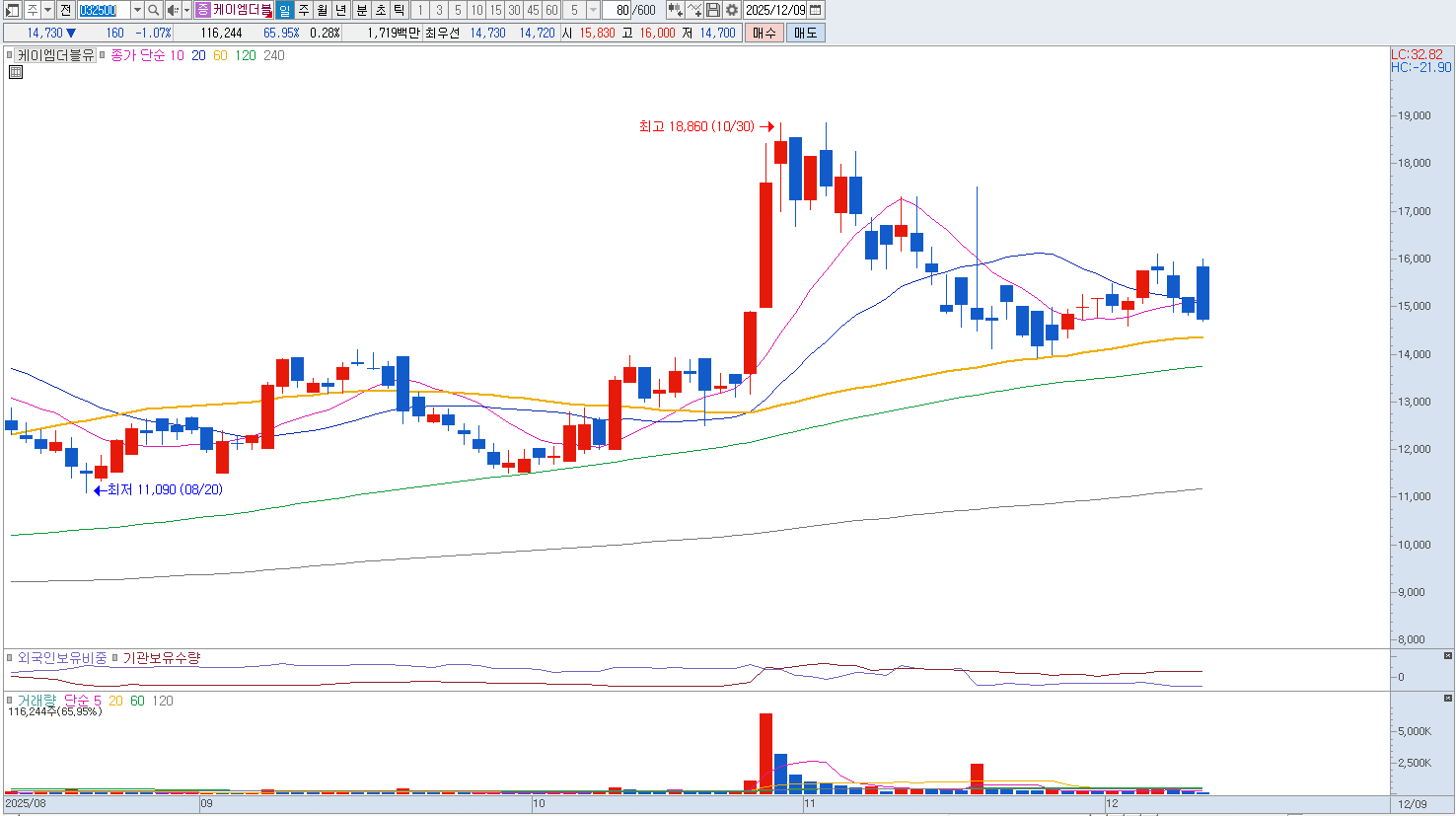1456x816 pixels.
Task: Switch to daily (일) candle period
Action: pos(285,10)
